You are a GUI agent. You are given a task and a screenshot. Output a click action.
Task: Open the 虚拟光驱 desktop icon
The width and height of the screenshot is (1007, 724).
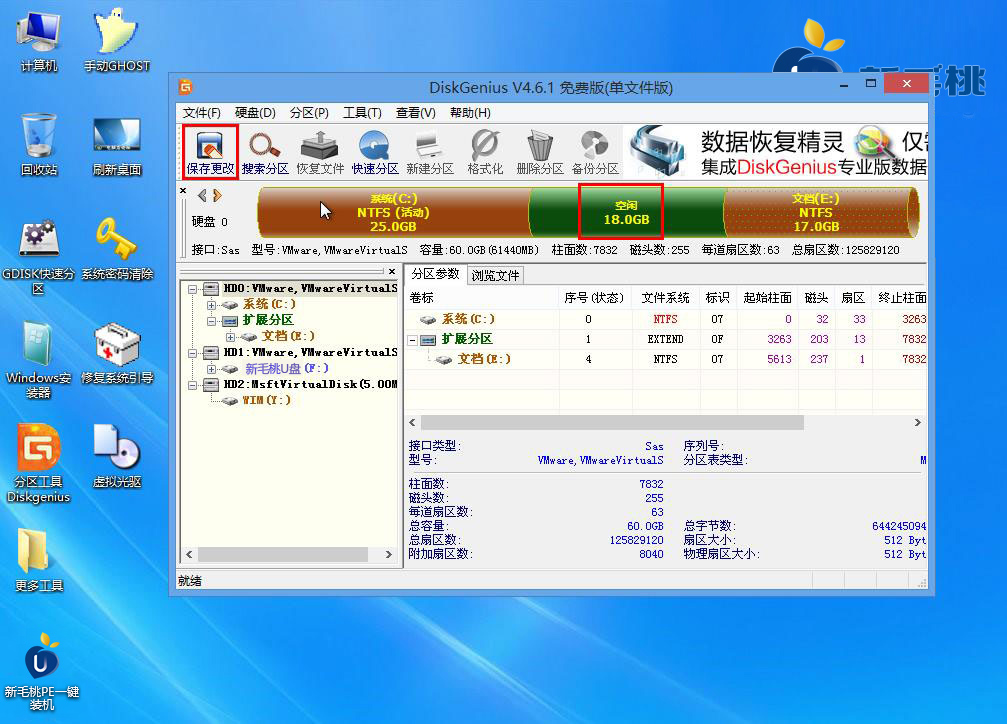117,457
